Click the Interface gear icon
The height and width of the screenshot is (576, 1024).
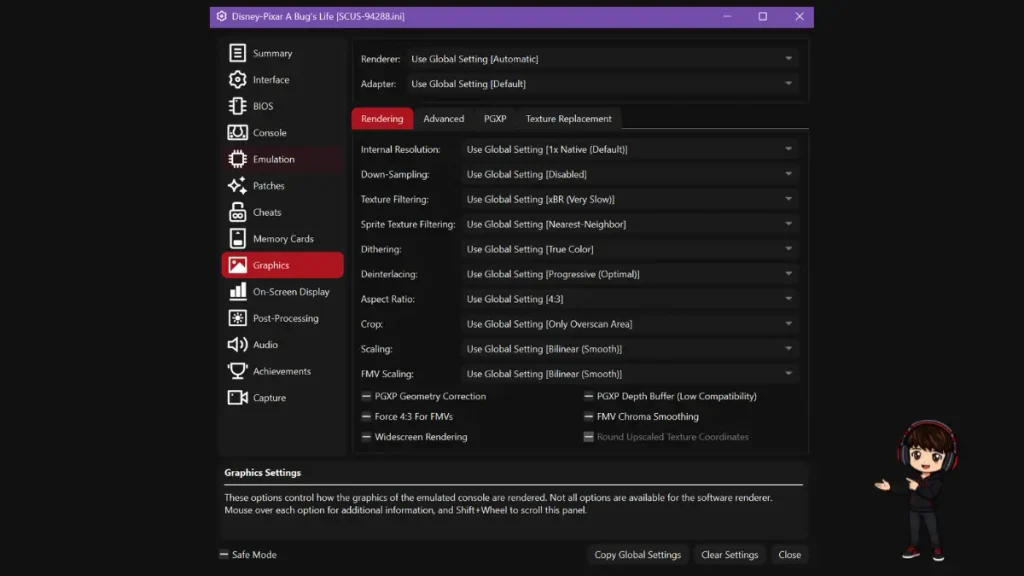point(237,80)
